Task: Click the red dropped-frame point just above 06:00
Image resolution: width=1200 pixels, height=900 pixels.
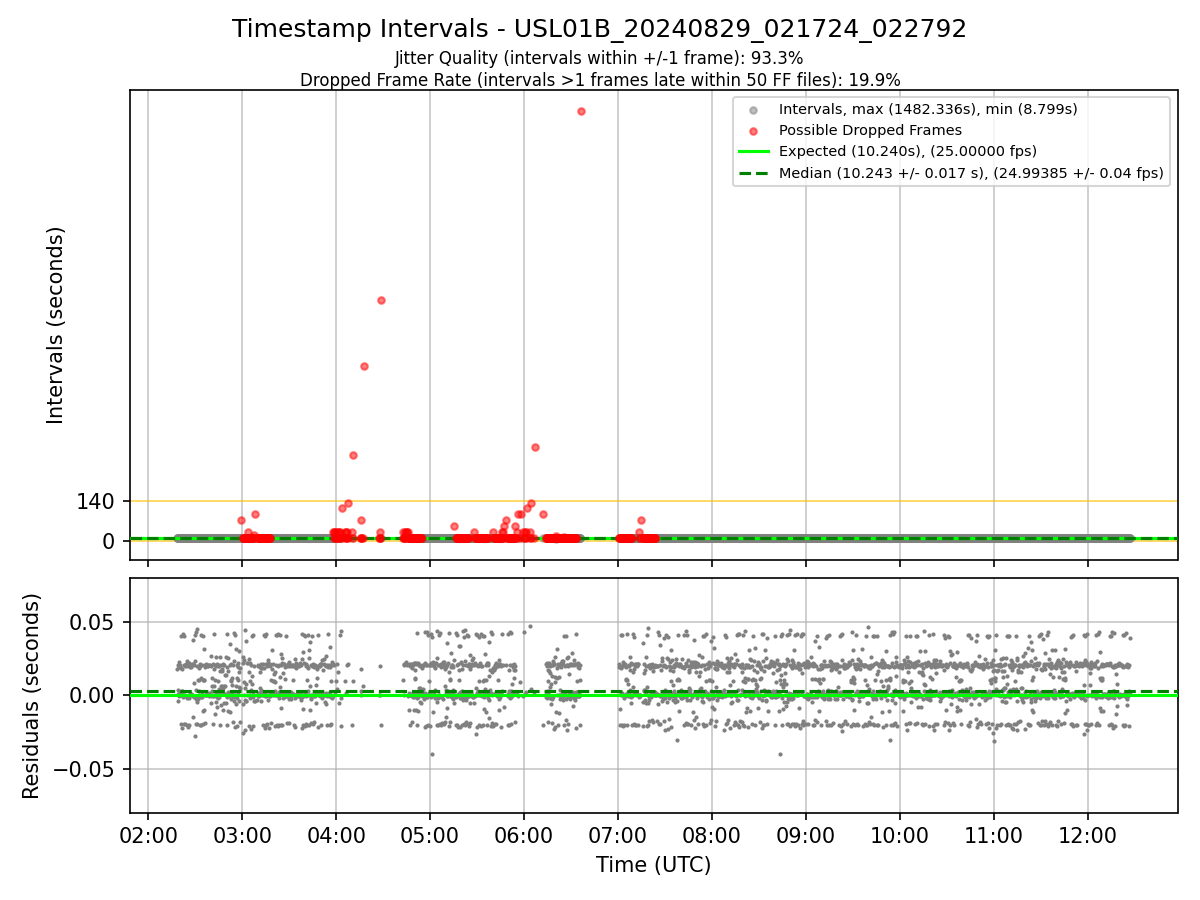Action: pyautogui.click(x=535, y=447)
